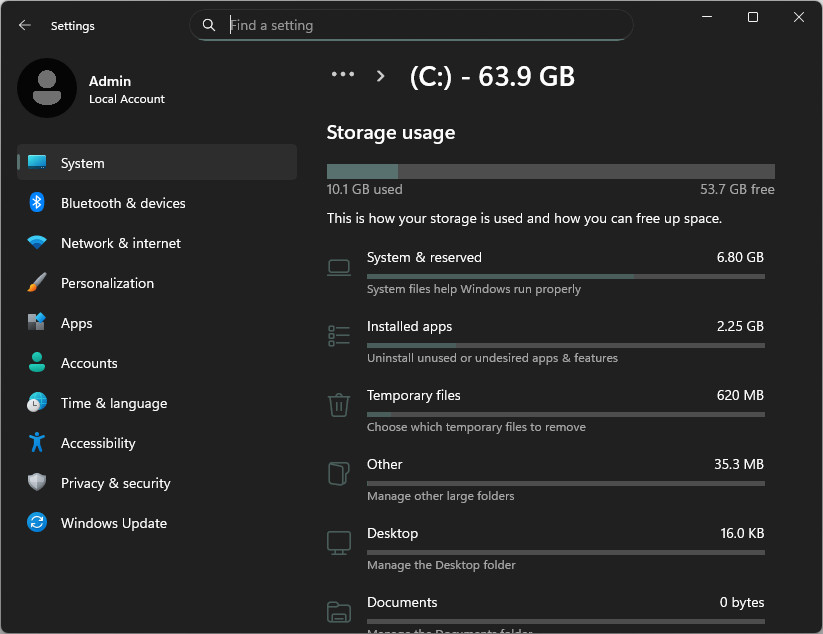Image resolution: width=823 pixels, height=634 pixels.
Task: Open the Apps category
Action: (157, 323)
